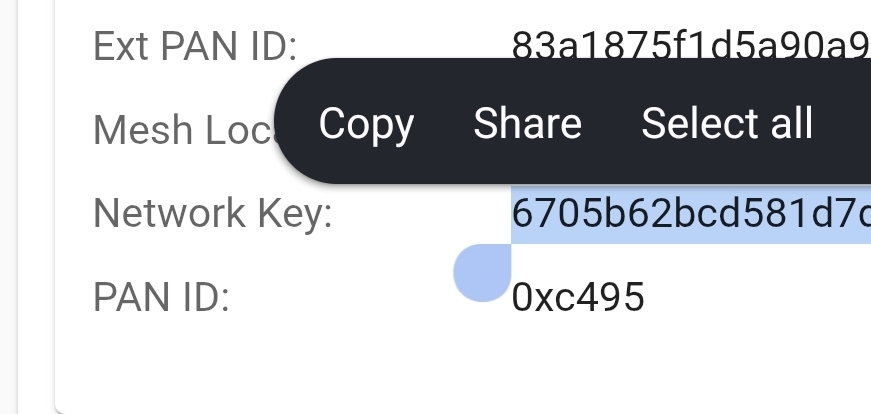871x414 pixels.
Task: Click the Ext PAN ID label
Action: 195,46
